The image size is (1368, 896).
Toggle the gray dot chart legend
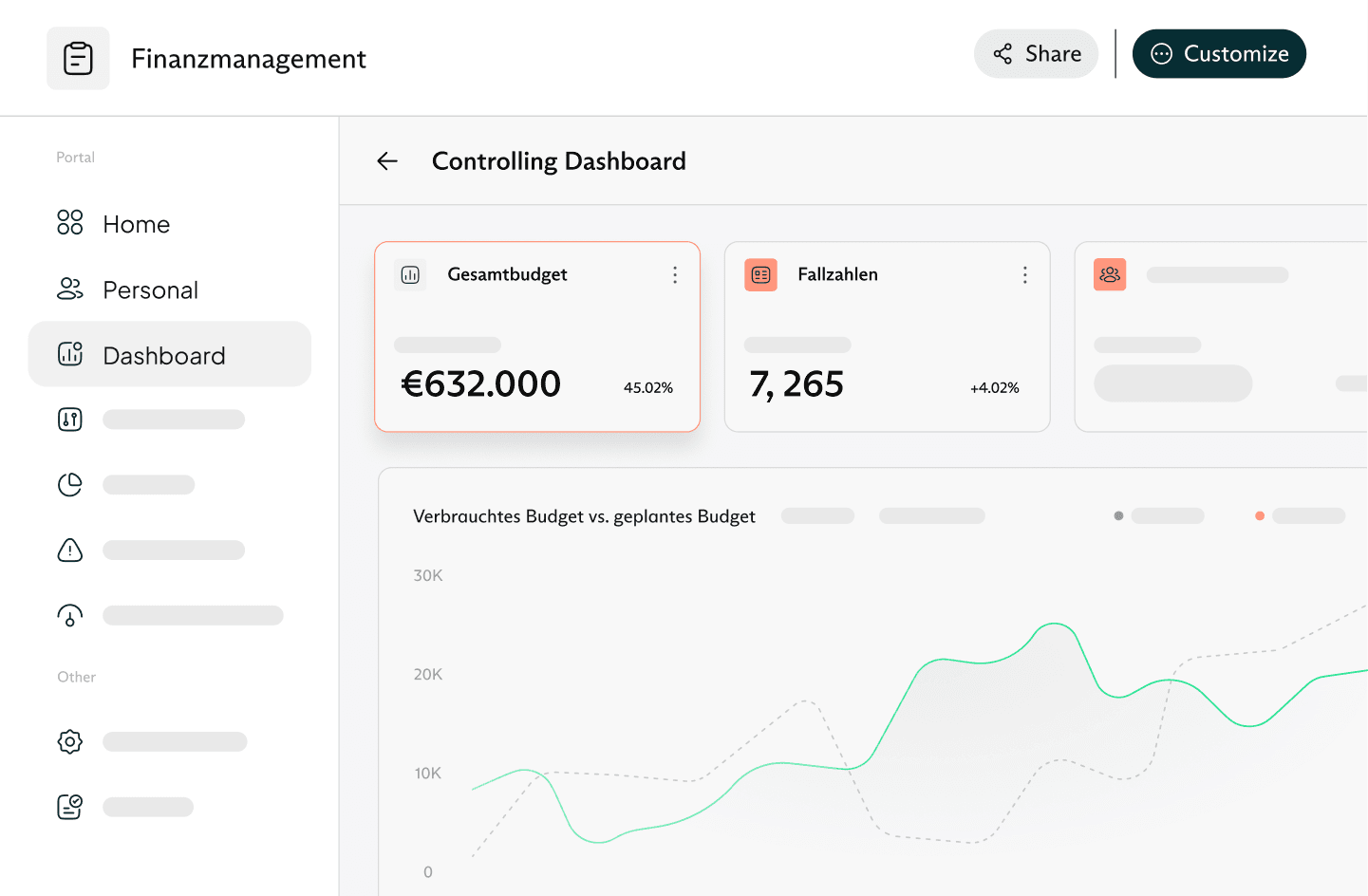click(1119, 516)
